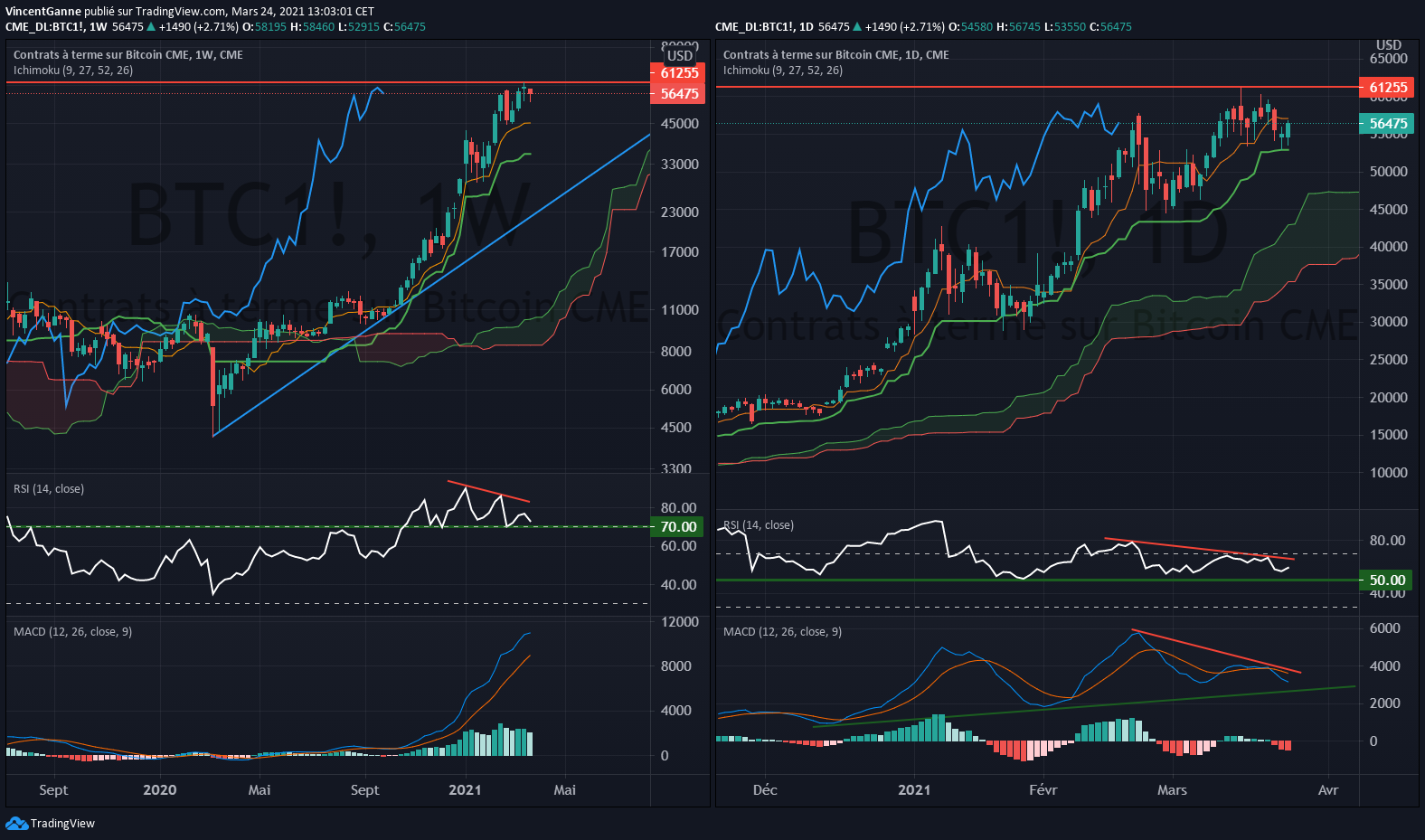
Task: Click the USD currency label on daily chart
Action: 1388,45
